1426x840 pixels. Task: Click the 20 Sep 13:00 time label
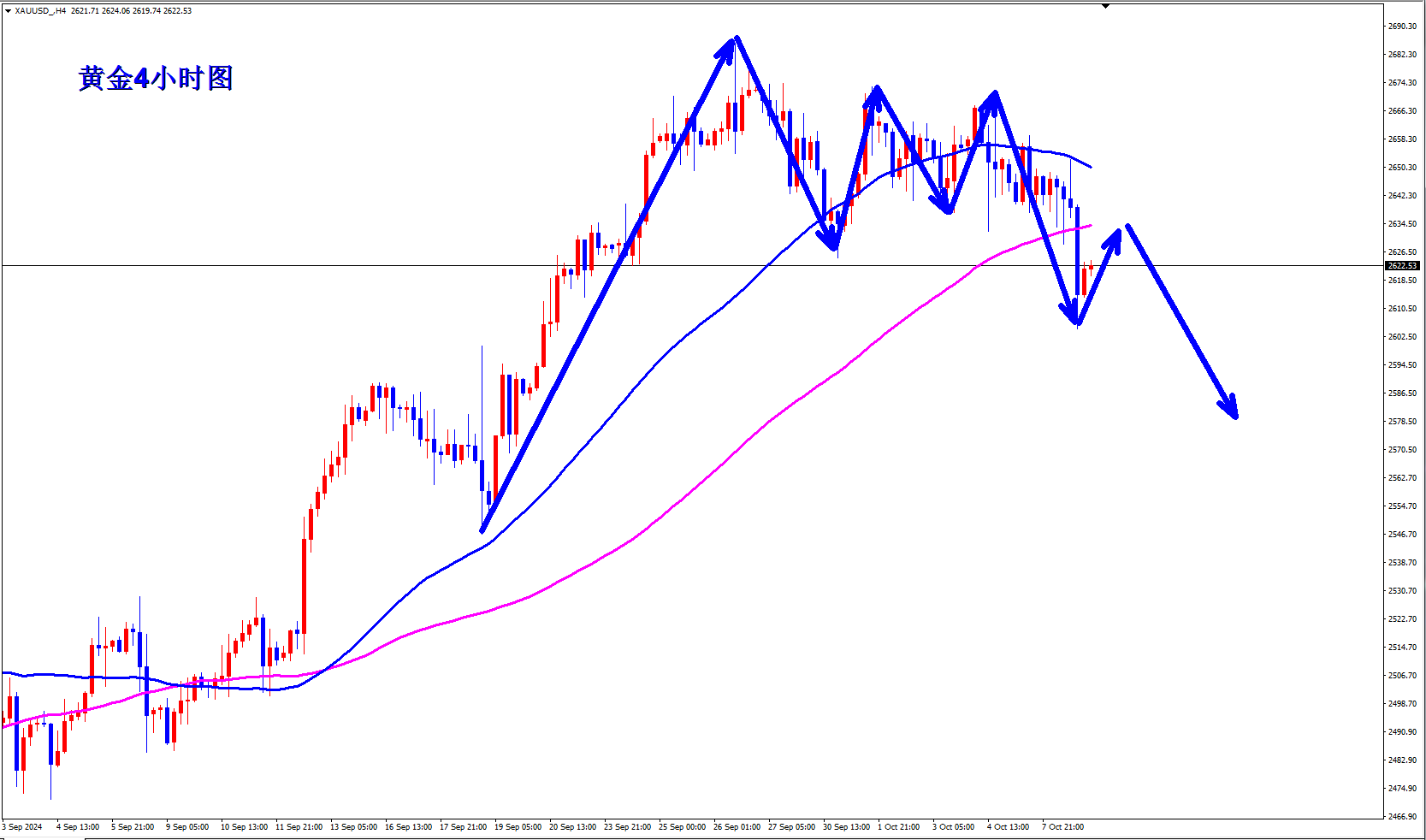click(573, 827)
